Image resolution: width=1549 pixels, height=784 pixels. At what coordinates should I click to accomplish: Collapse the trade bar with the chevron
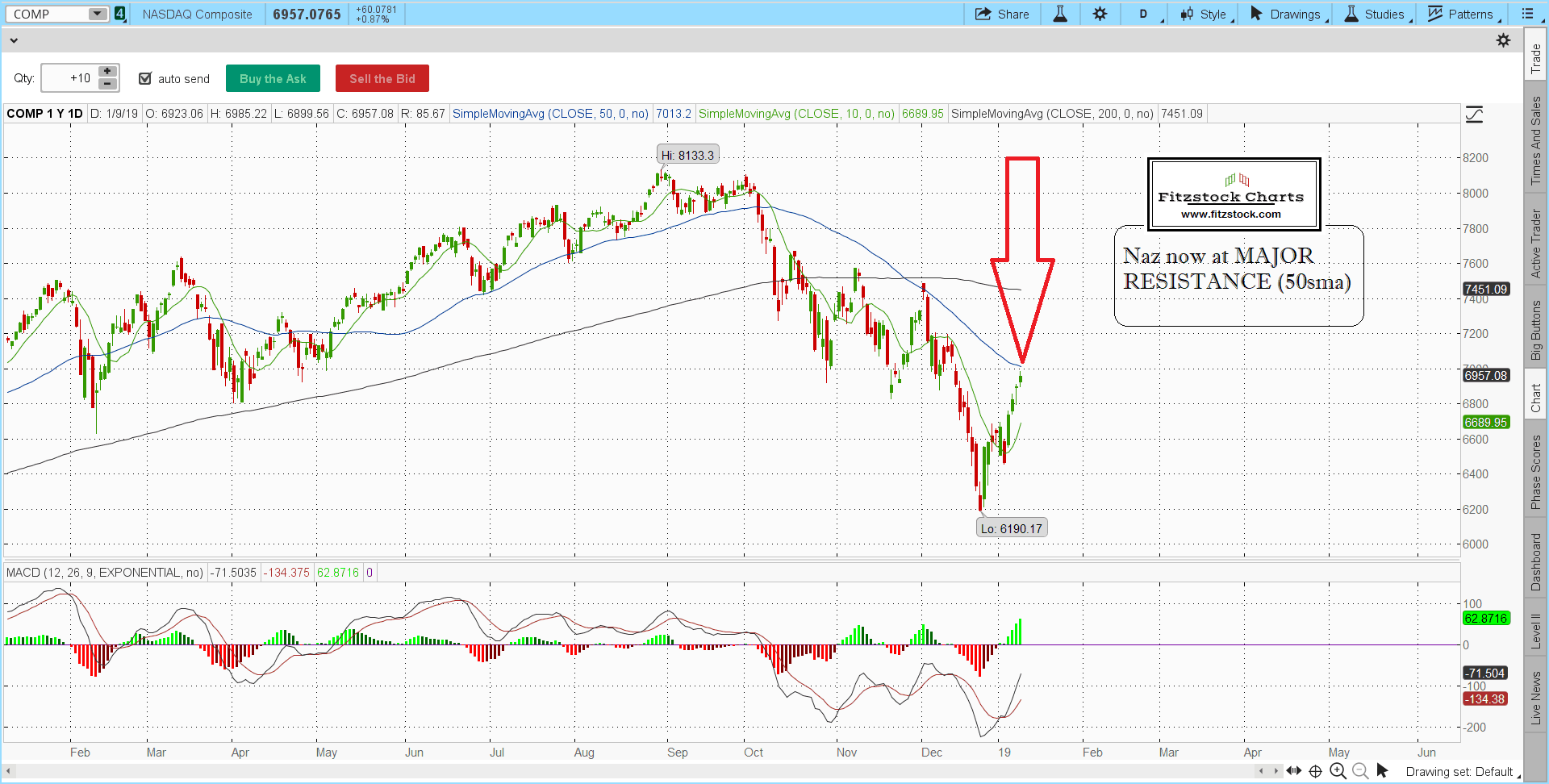coord(14,40)
